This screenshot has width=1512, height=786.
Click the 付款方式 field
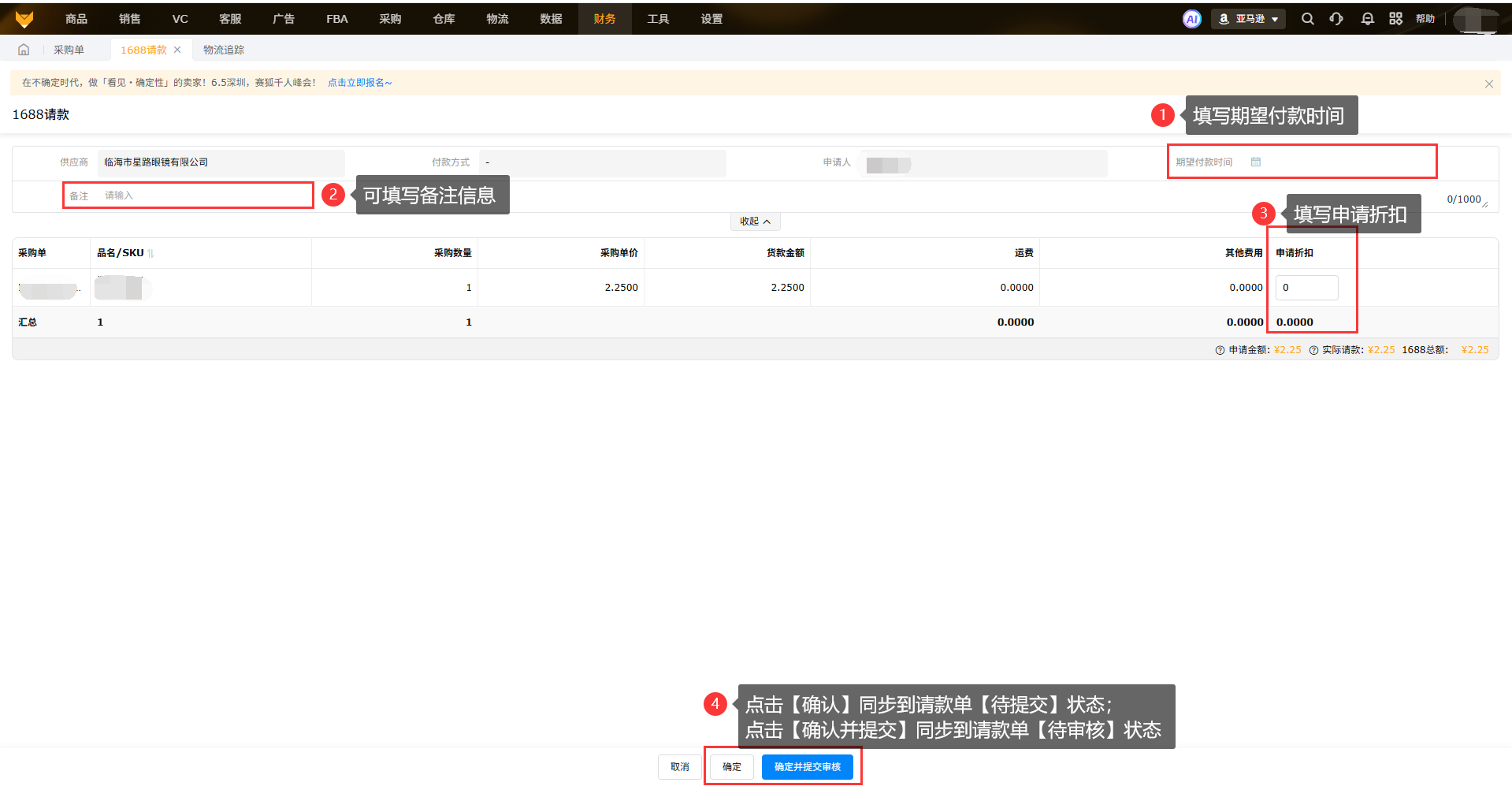[x=603, y=162]
